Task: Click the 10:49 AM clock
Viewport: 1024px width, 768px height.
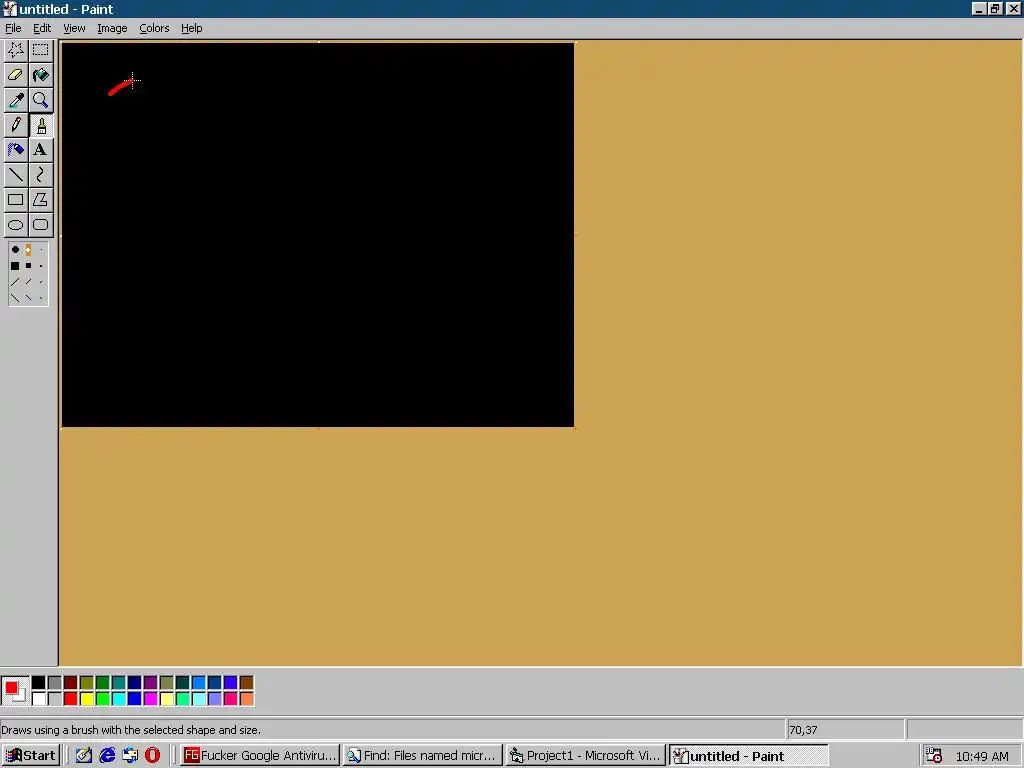Action: tap(982, 756)
